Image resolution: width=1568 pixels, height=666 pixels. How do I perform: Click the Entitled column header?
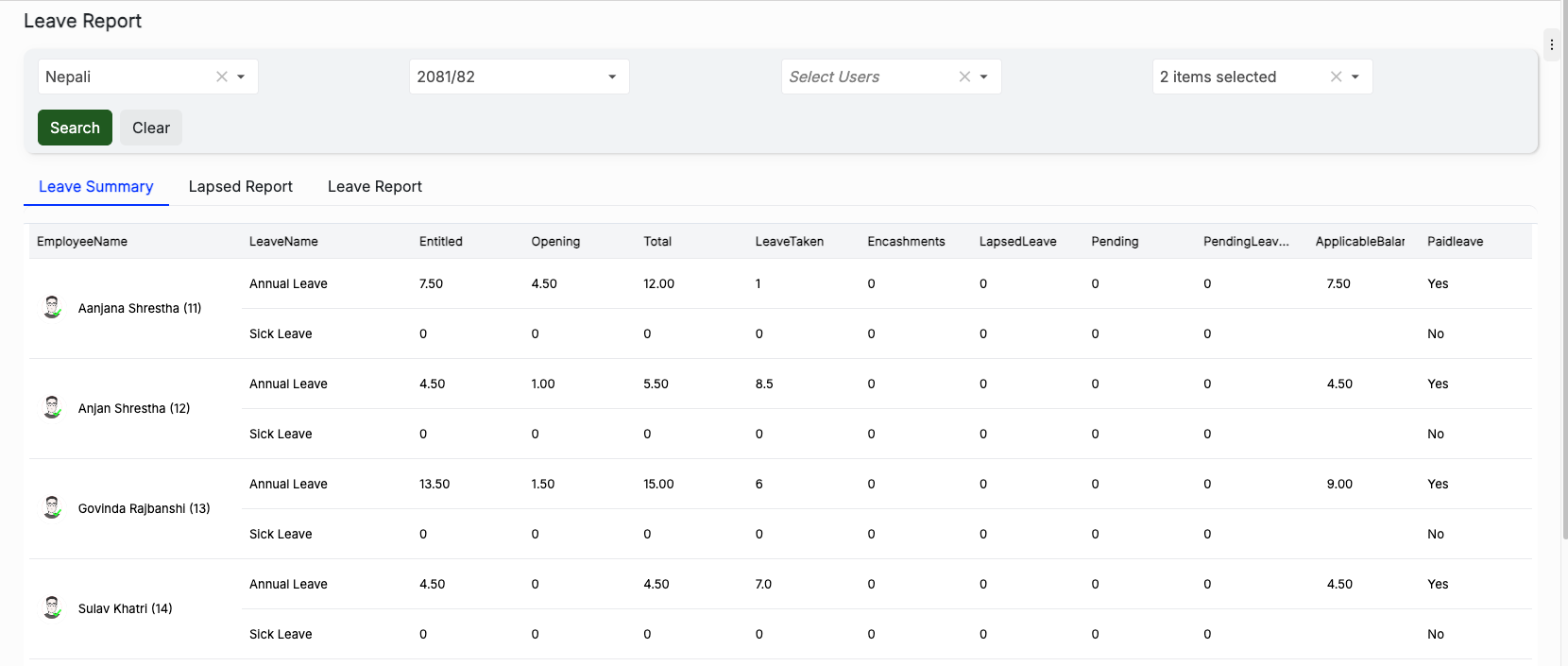click(441, 242)
